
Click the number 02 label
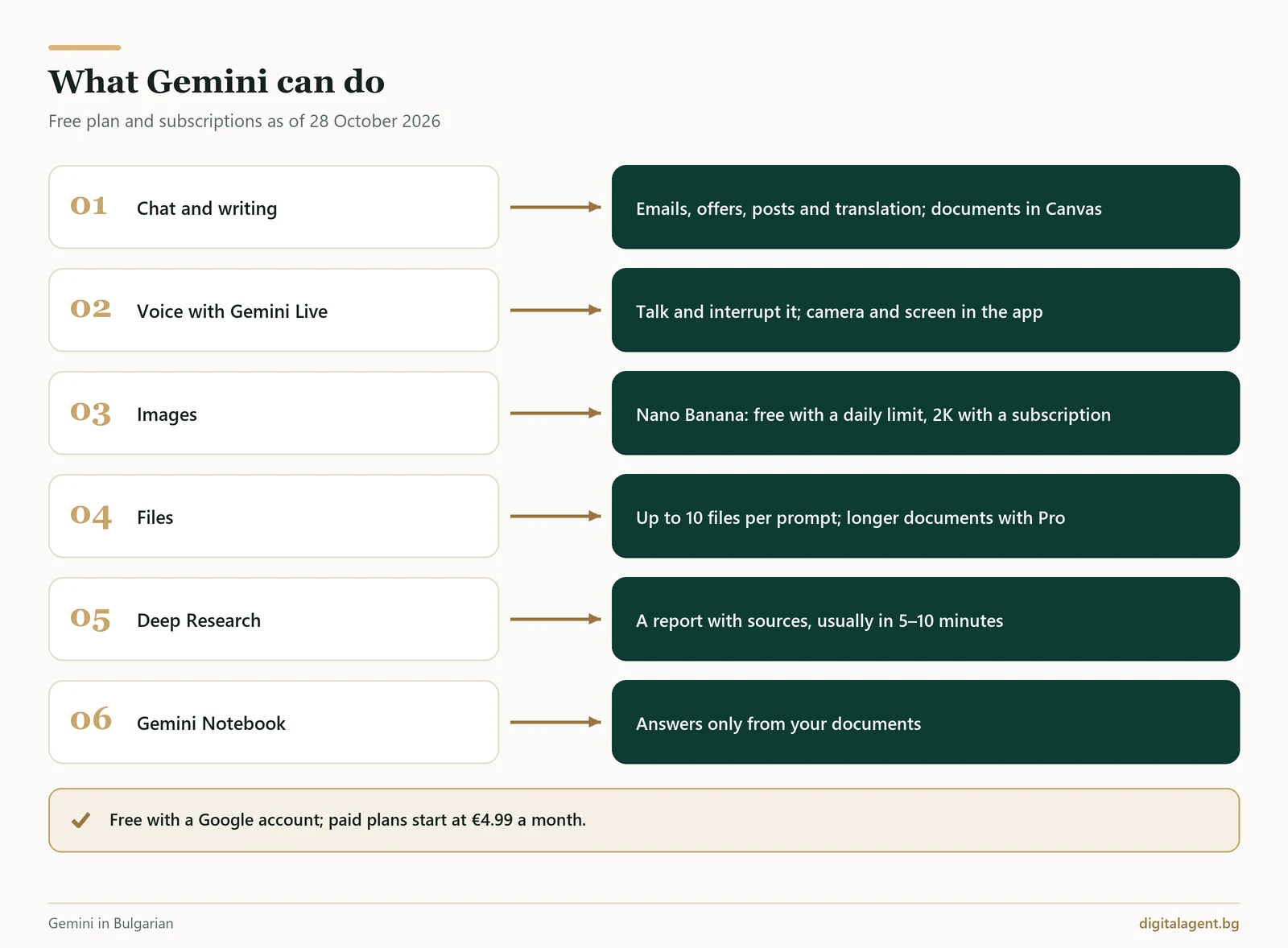[90, 309]
